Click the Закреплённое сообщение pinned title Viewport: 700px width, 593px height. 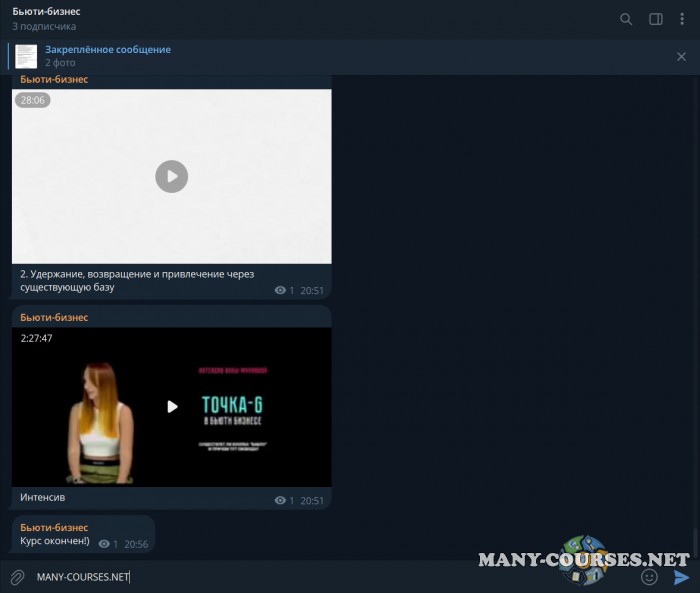point(108,50)
